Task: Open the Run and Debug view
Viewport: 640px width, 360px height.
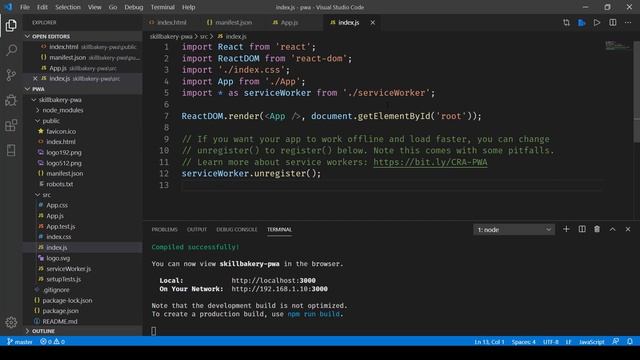Action: [11, 100]
